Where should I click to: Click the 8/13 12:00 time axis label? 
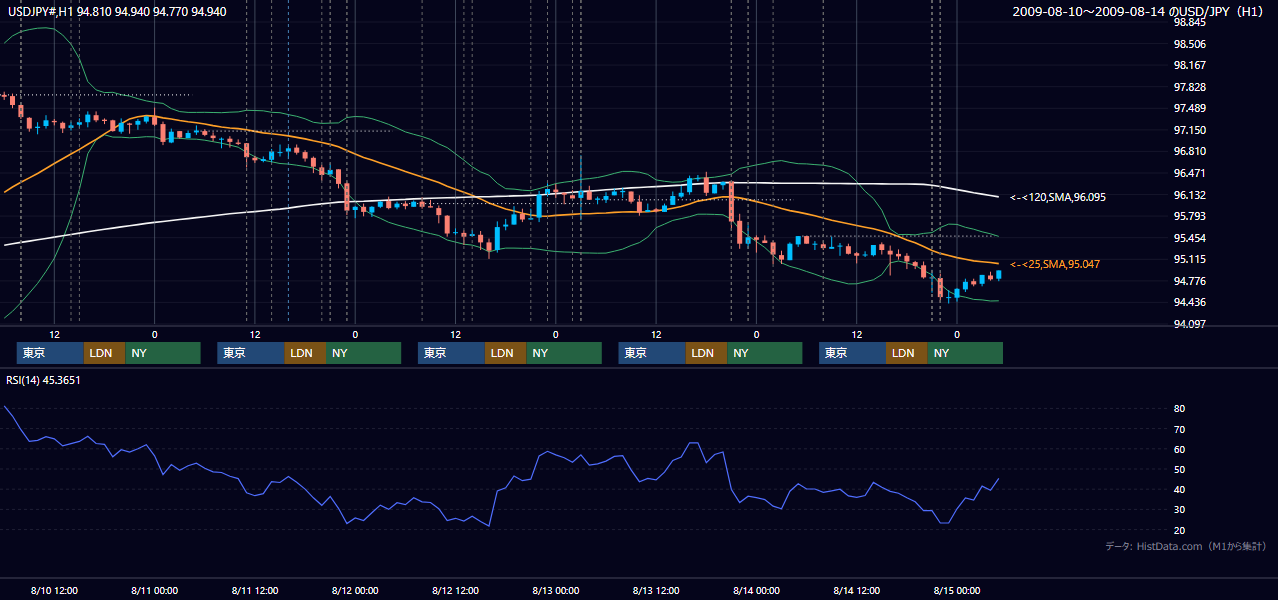656,590
